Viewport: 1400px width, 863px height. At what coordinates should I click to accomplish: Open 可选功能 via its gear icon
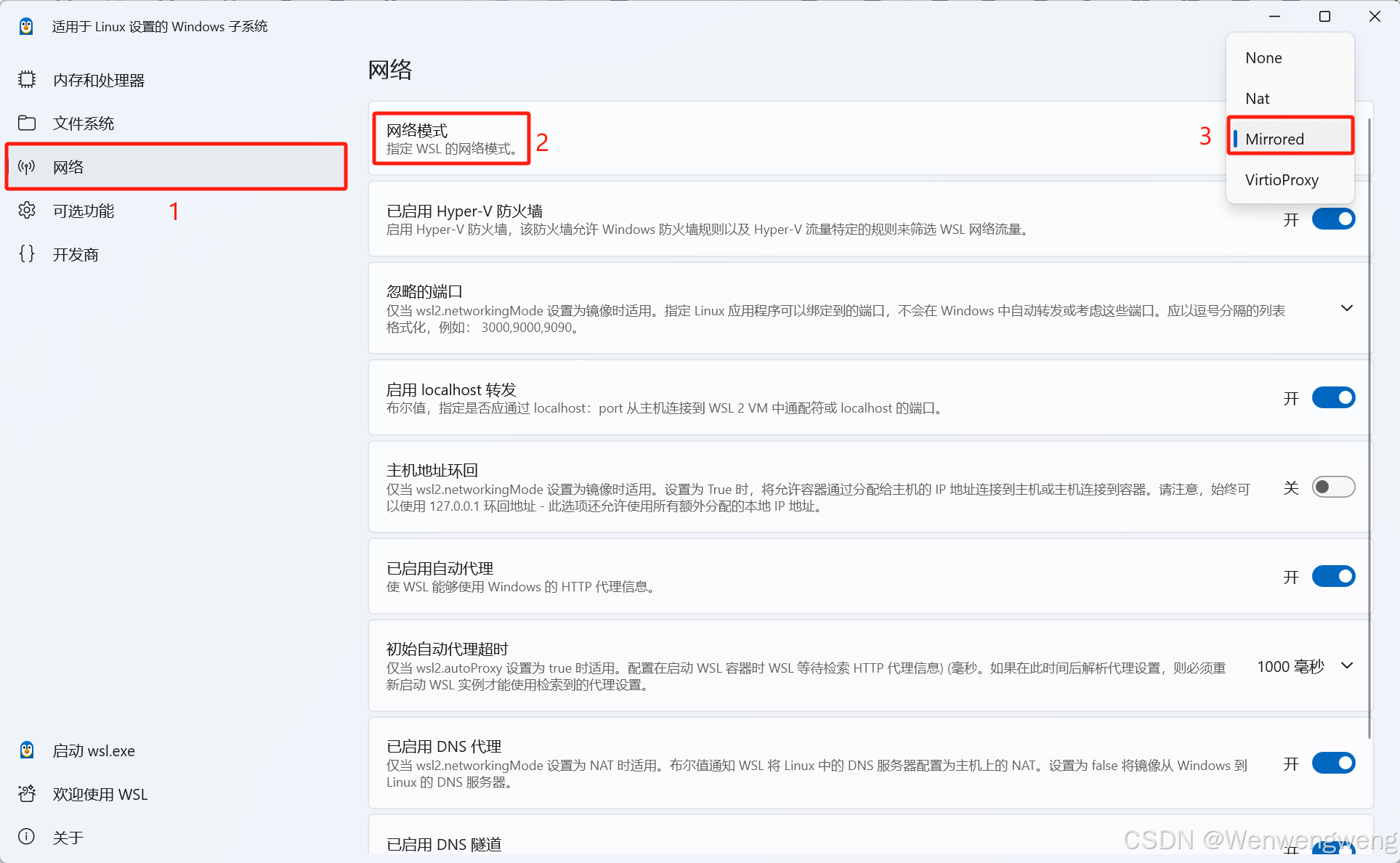tap(27, 211)
